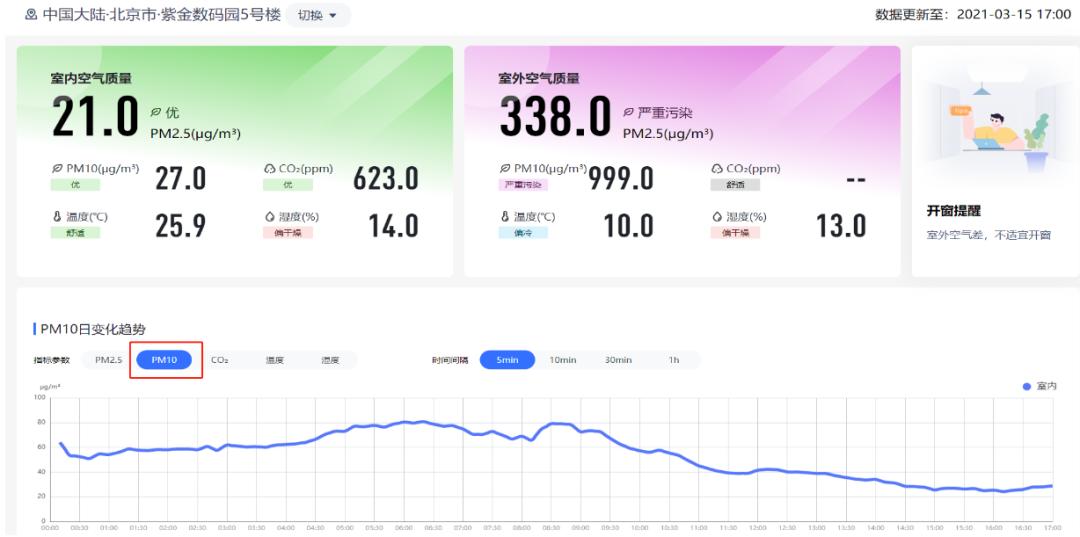Click indoor 湿度 droplet icon
Screen dimensions: 1080x537
pyautogui.click(x=270, y=216)
